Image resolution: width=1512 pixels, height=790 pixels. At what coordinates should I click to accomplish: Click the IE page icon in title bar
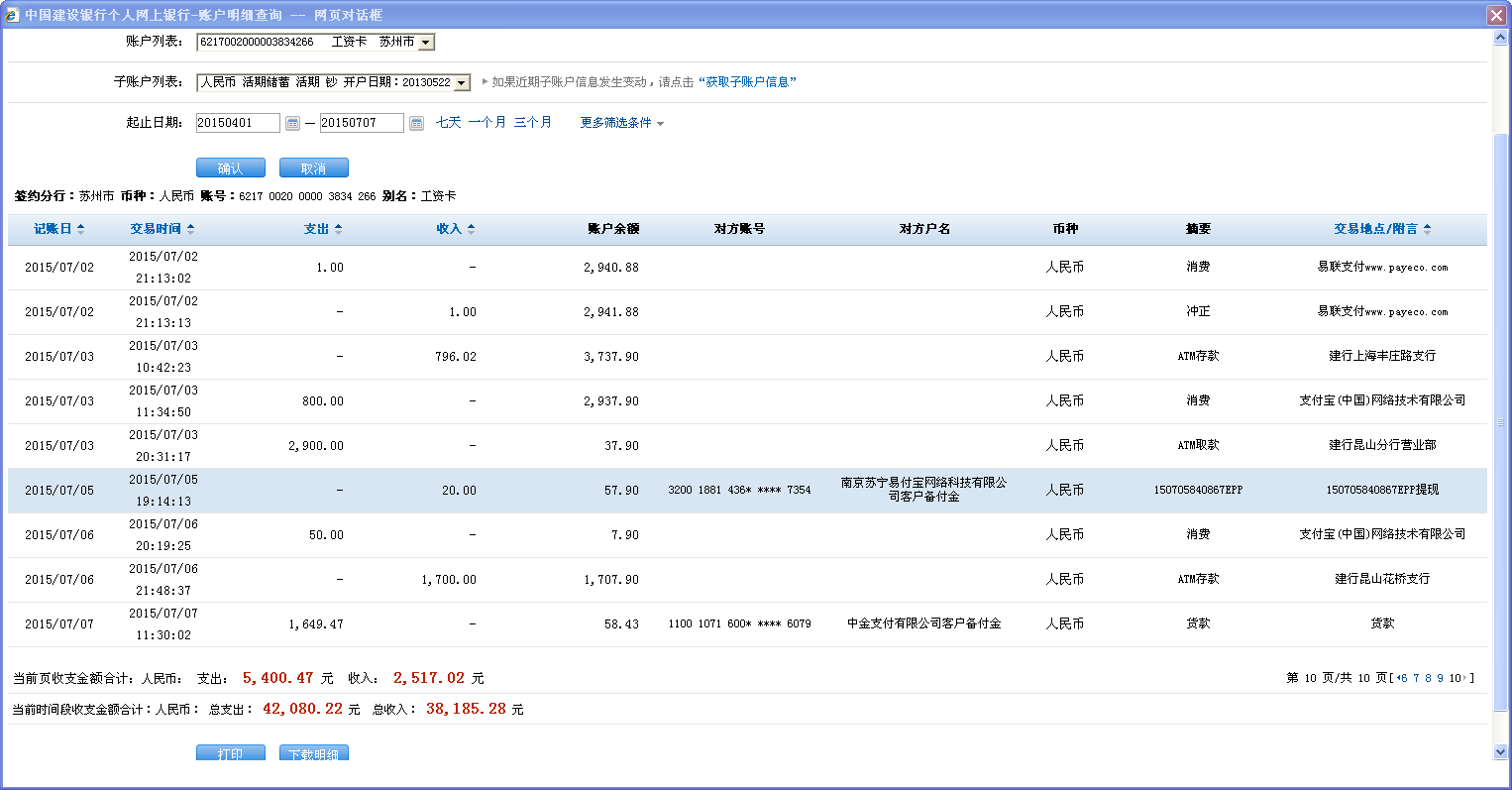(x=12, y=15)
